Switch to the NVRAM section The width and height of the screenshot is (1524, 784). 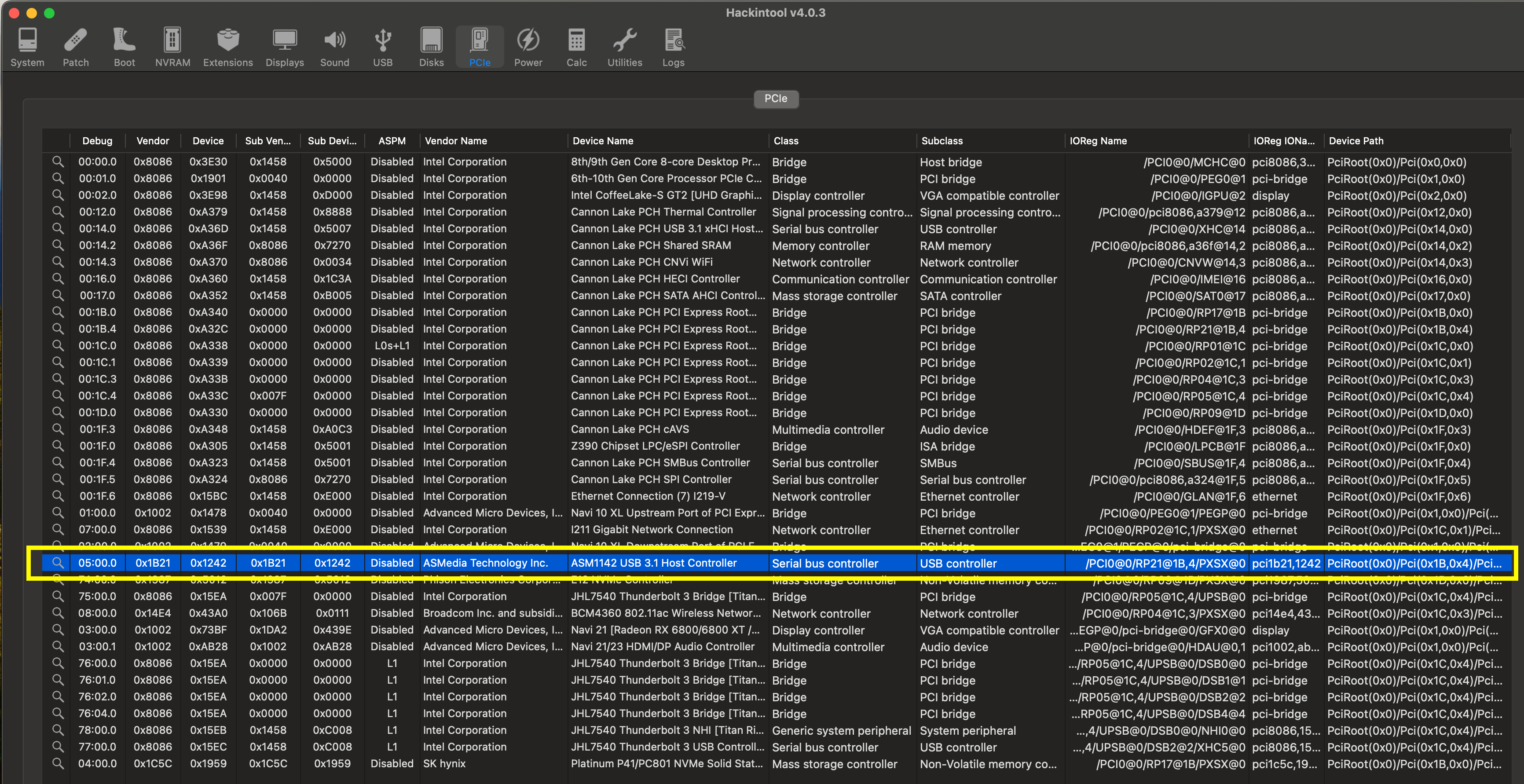172,48
